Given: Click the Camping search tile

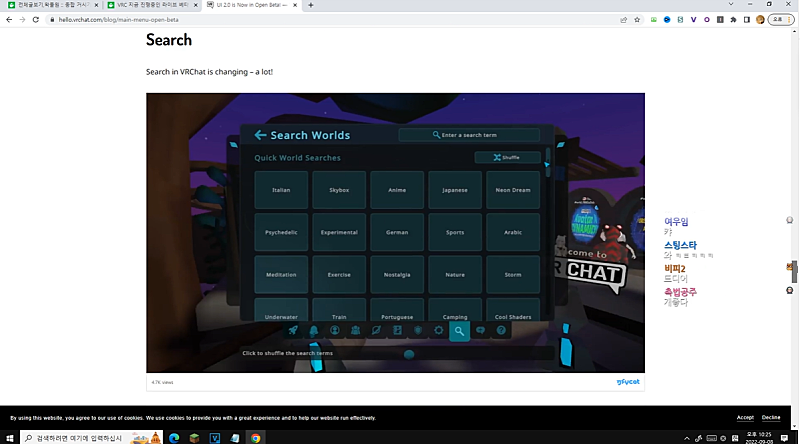Looking at the screenshot, I should point(455,310).
